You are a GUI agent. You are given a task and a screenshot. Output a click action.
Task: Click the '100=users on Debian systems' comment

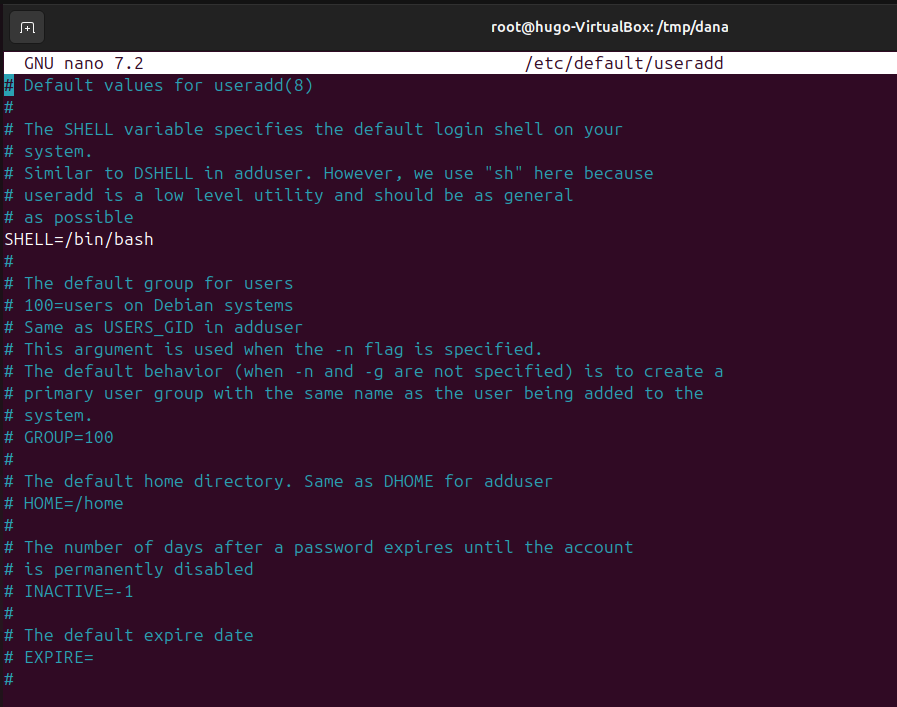[x=158, y=305]
